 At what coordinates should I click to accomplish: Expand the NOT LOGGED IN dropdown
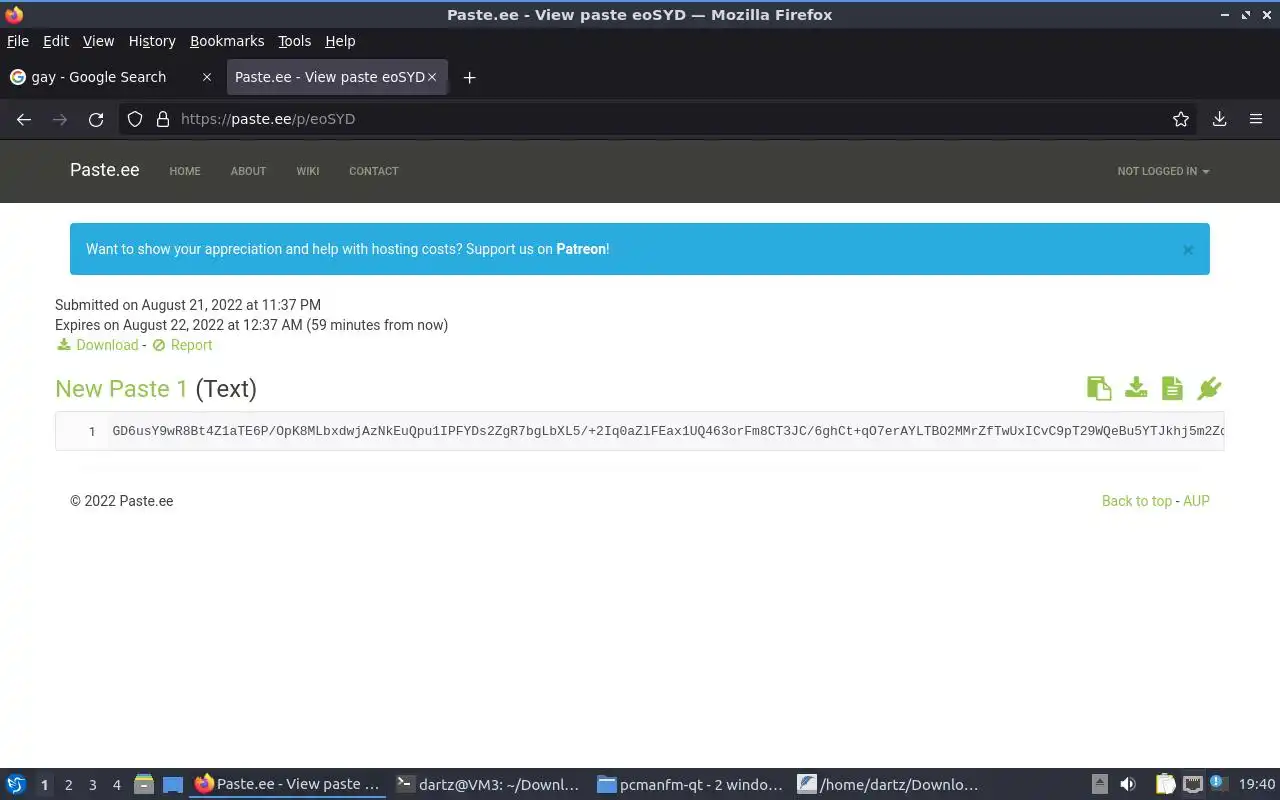click(x=1163, y=171)
